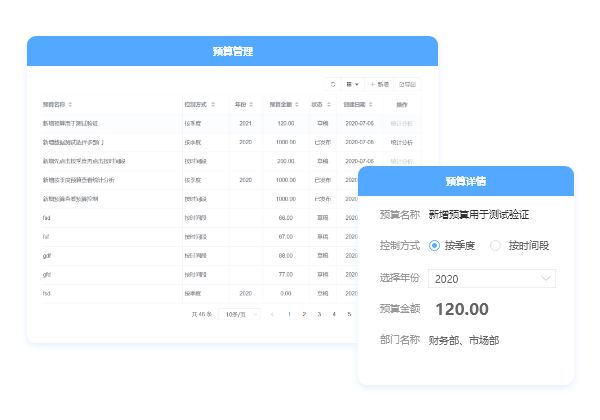The width and height of the screenshot is (600, 420).
Task: Select the 按季度 radio button
Action: pyautogui.click(x=434, y=245)
